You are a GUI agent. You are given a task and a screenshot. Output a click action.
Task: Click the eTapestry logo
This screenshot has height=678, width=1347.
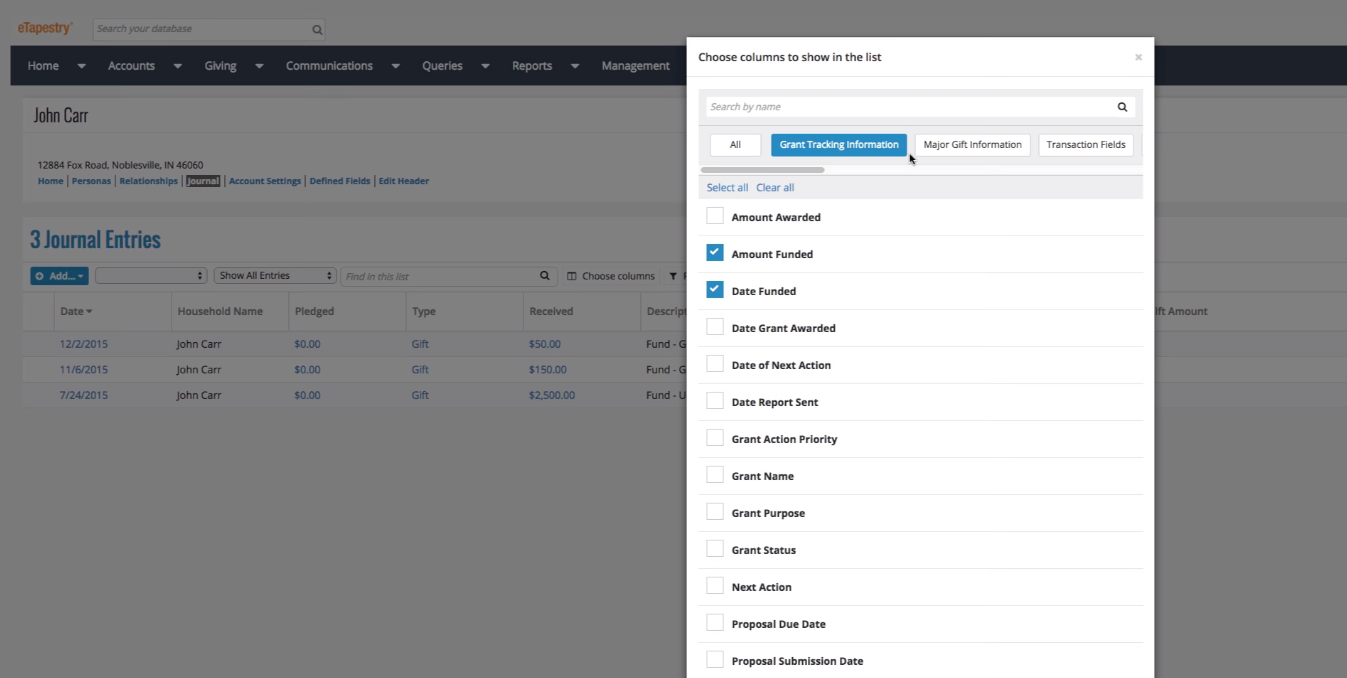[45, 28]
